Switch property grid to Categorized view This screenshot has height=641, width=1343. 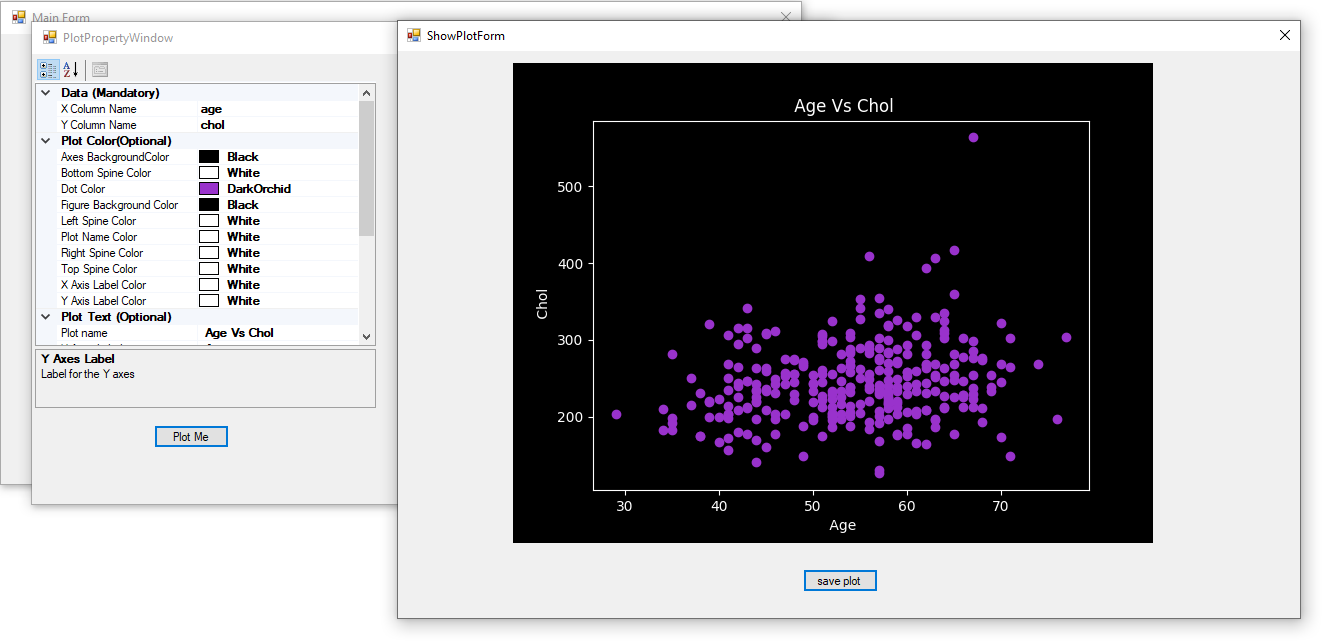(48, 69)
